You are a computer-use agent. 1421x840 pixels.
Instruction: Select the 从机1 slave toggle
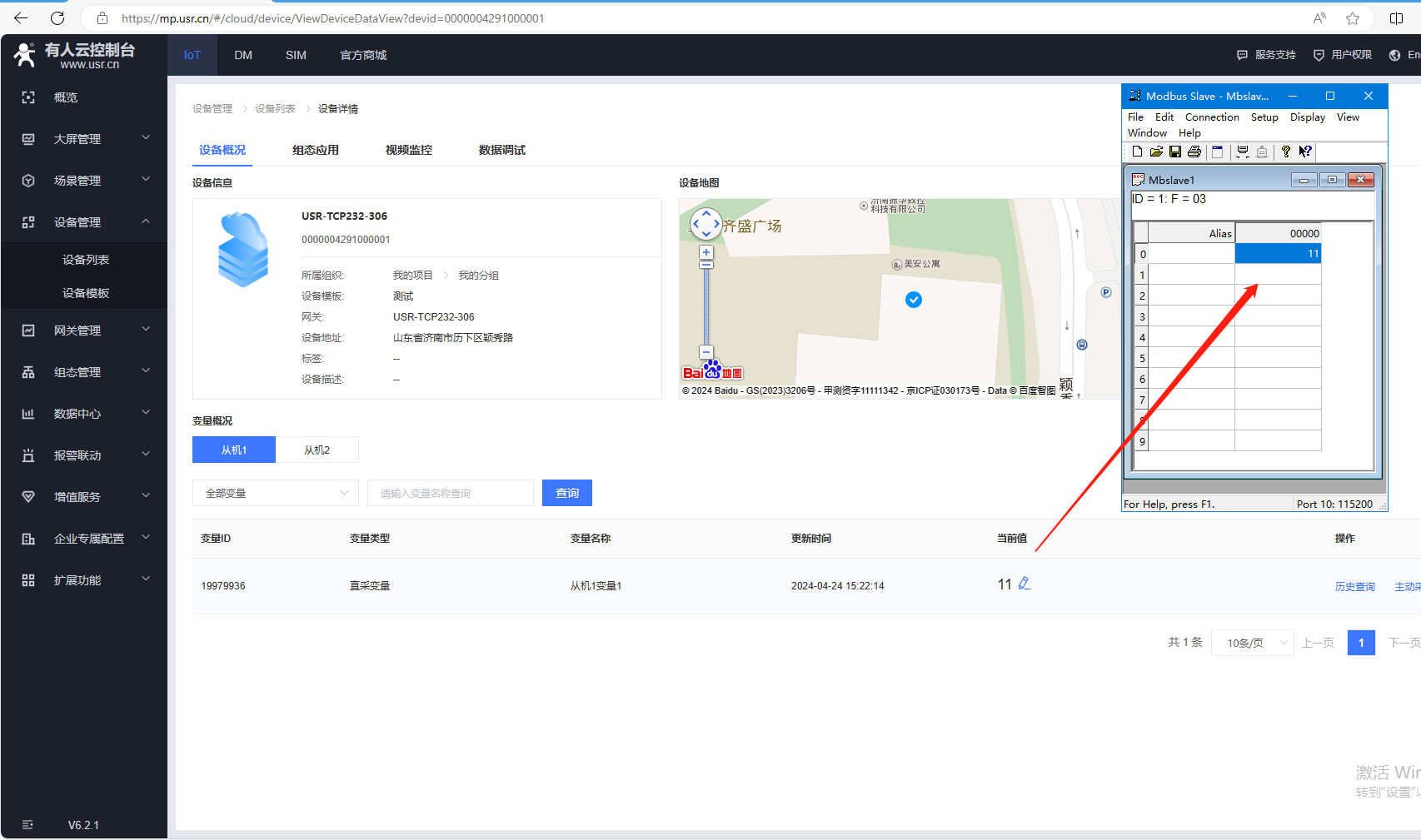click(x=234, y=450)
